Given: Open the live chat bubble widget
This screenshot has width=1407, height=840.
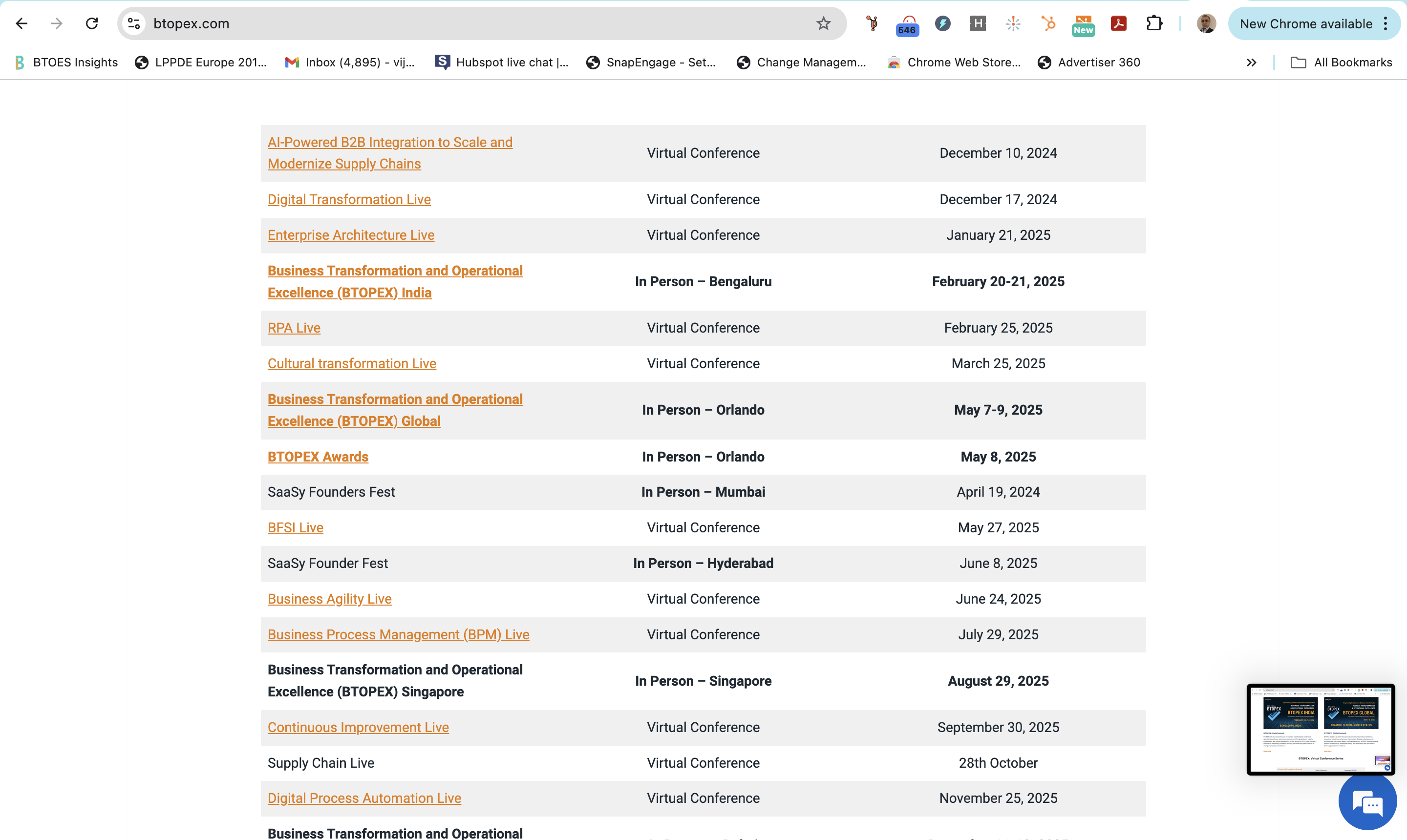Looking at the screenshot, I should [1367, 802].
